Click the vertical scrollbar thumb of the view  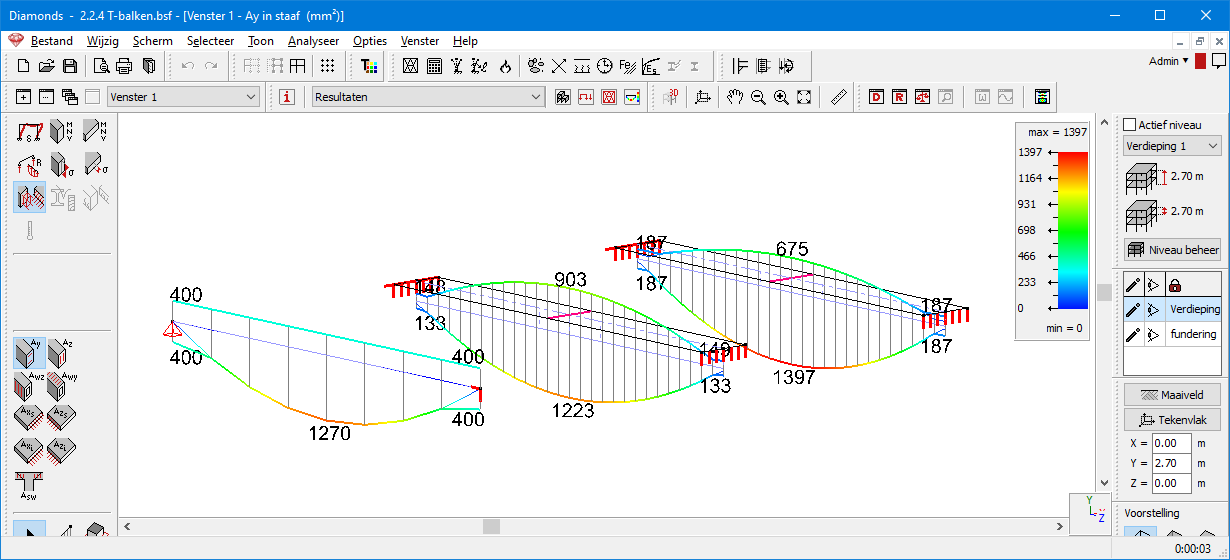(x=1104, y=292)
